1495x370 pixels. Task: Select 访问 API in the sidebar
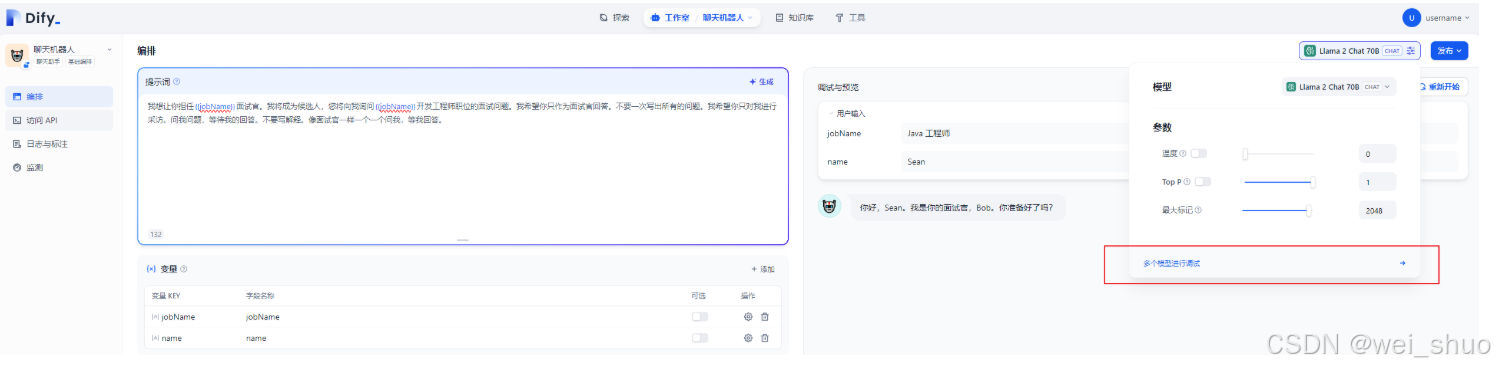59,120
